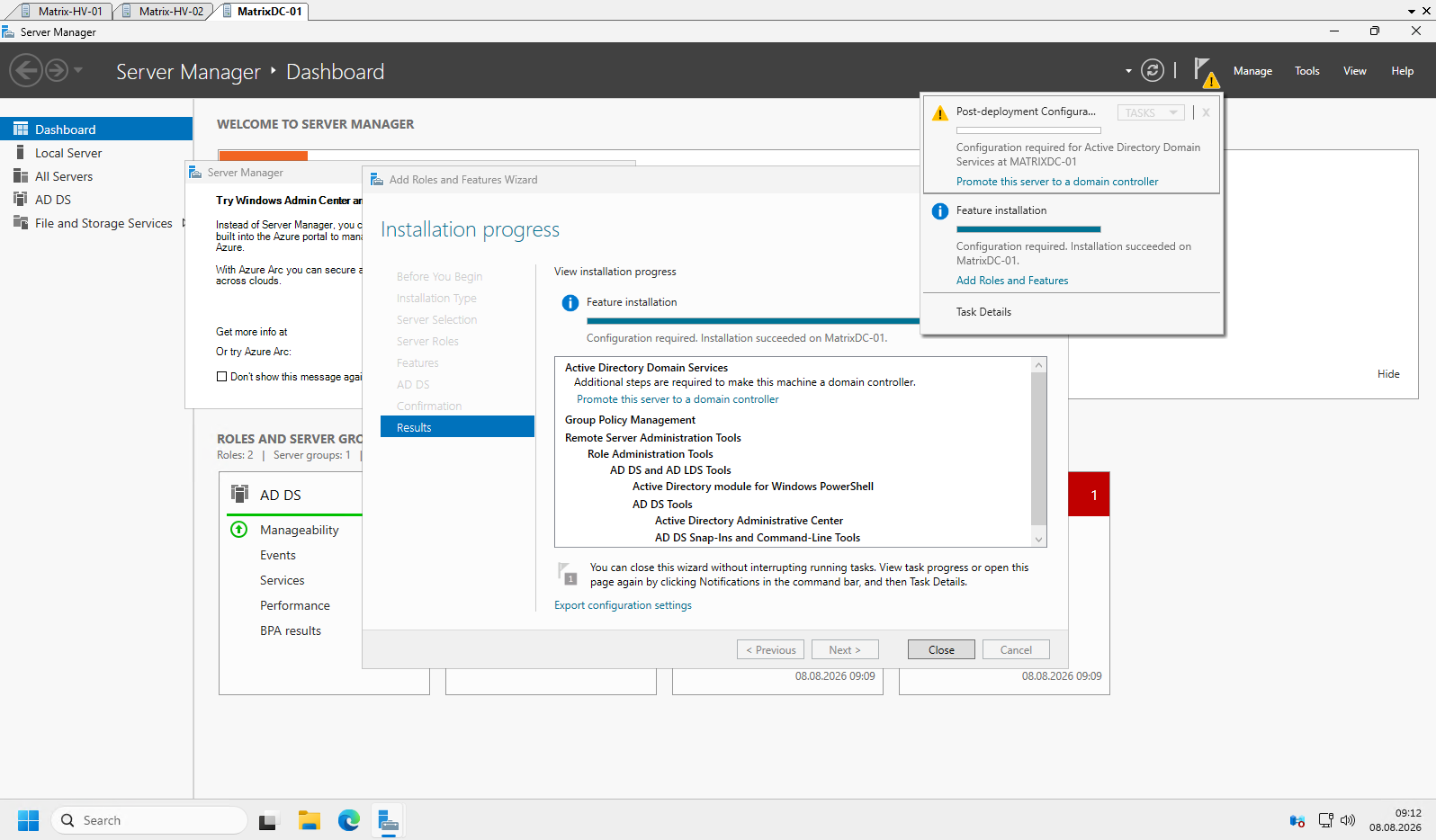Open the notifications flag with warning
This screenshot has height=840, width=1436.
tap(1206, 72)
